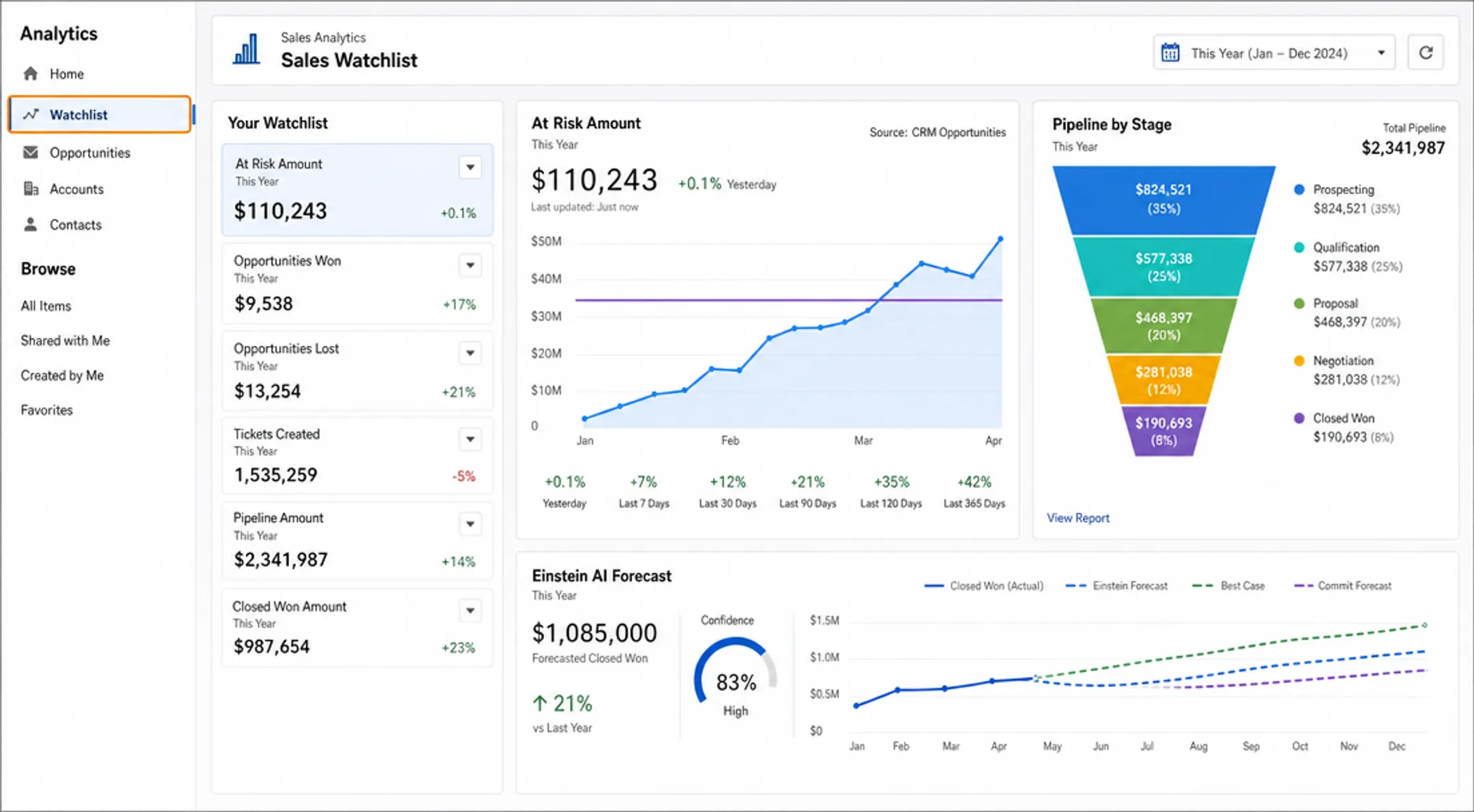This screenshot has width=1474, height=812.
Task: Refresh the dashboard with the reload icon
Action: pos(1426,53)
